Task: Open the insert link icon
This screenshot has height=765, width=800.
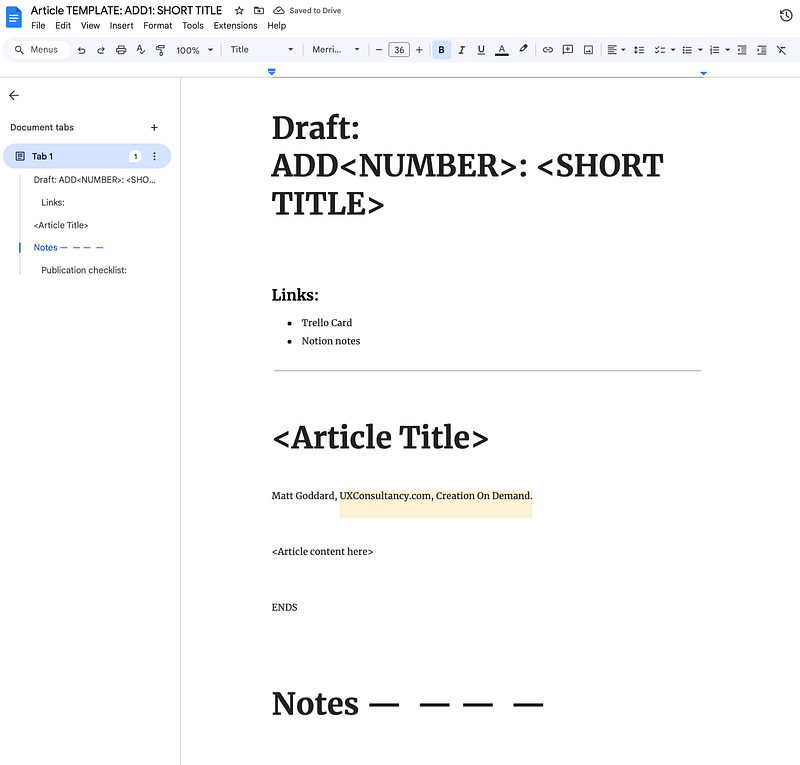Action: click(x=547, y=49)
